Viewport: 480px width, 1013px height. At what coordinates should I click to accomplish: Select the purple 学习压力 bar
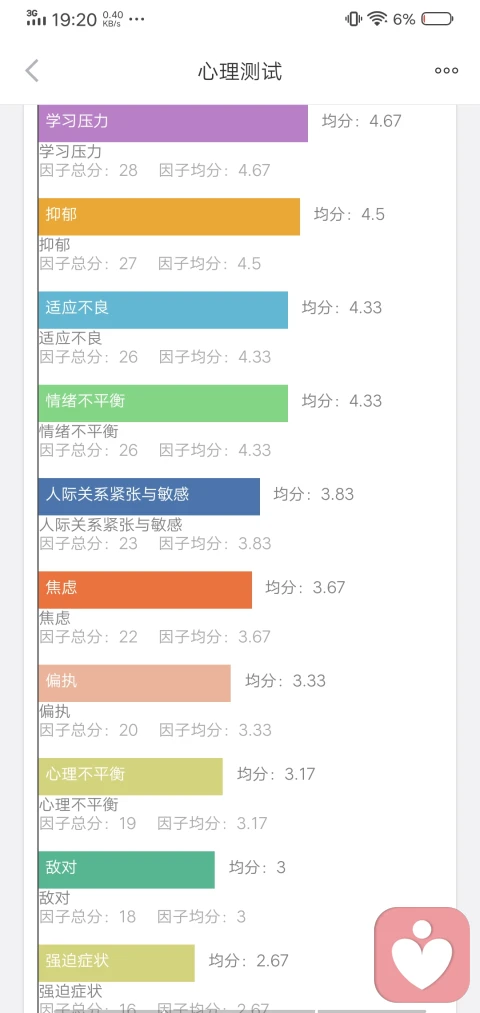coord(173,123)
